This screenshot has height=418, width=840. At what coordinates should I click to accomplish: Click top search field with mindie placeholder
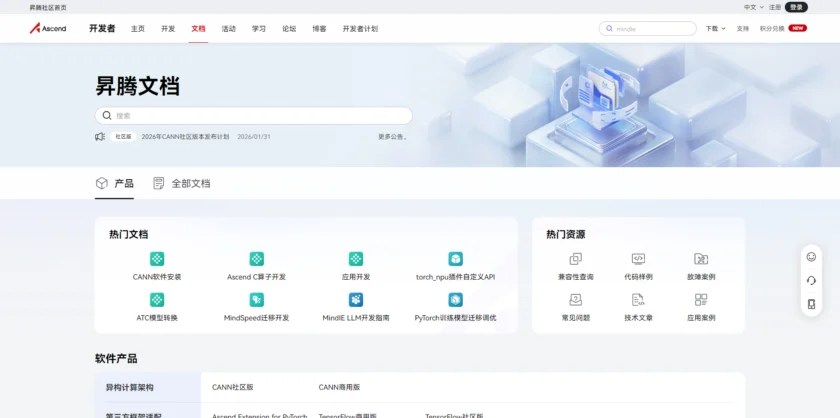click(x=648, y=28)
